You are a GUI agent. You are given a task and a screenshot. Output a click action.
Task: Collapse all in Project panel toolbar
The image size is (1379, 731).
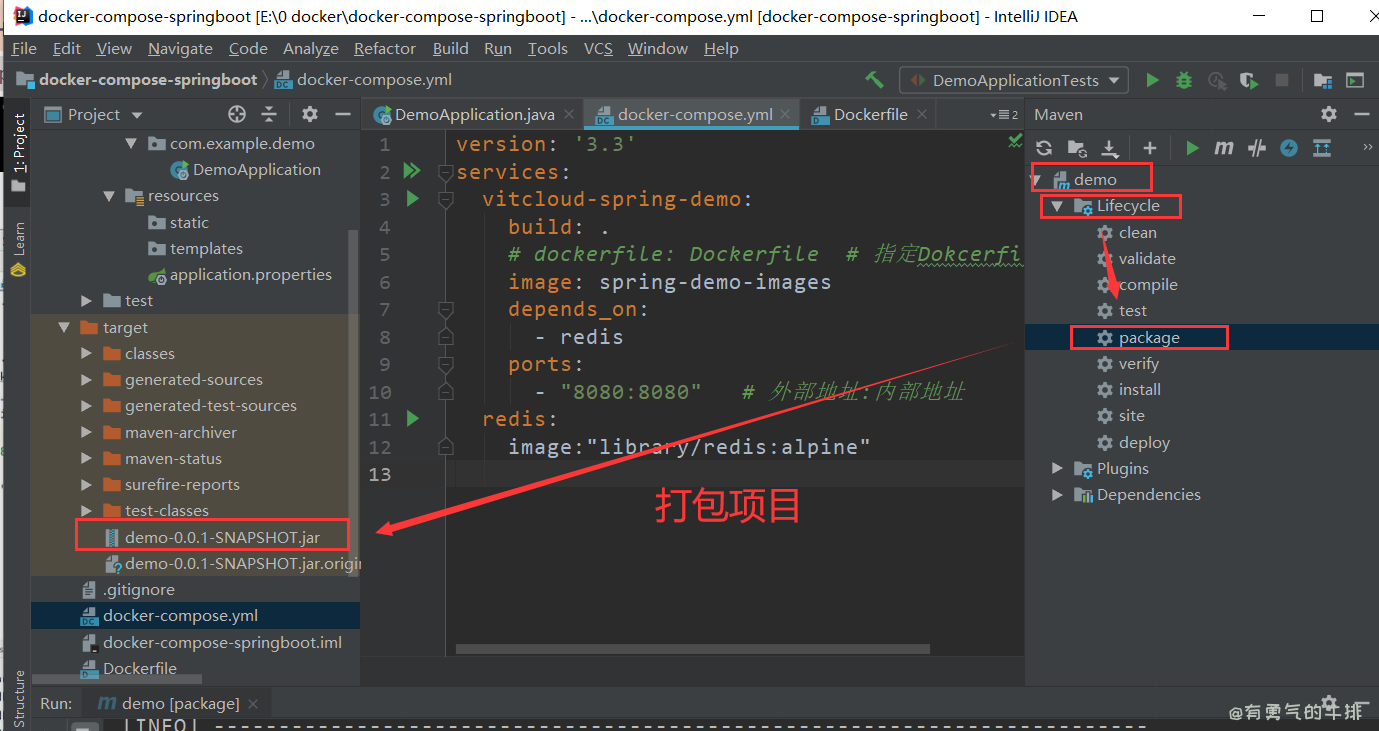click(269, 114)
